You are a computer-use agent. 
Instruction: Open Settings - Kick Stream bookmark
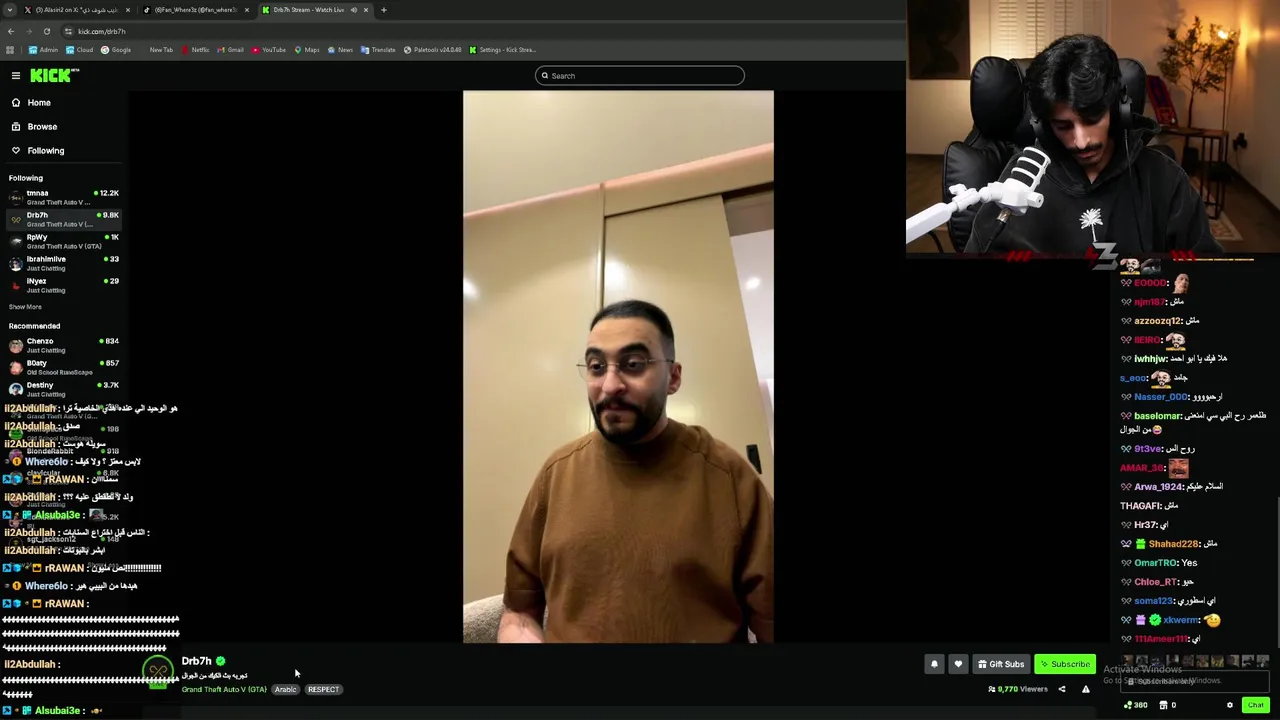pyautogui.click(x=503, y=50)
